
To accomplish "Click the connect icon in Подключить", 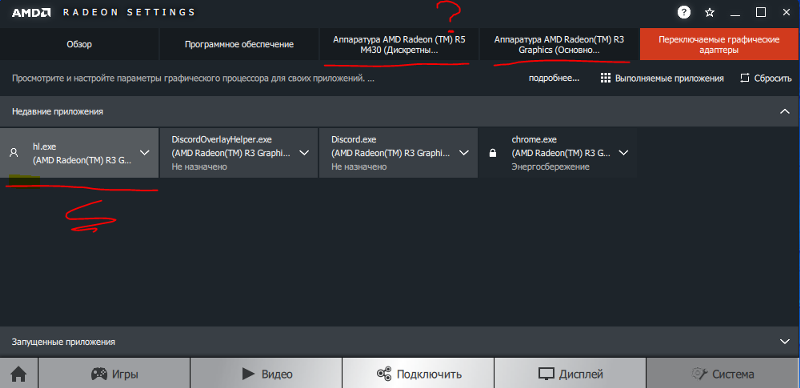I will point(384,374).
